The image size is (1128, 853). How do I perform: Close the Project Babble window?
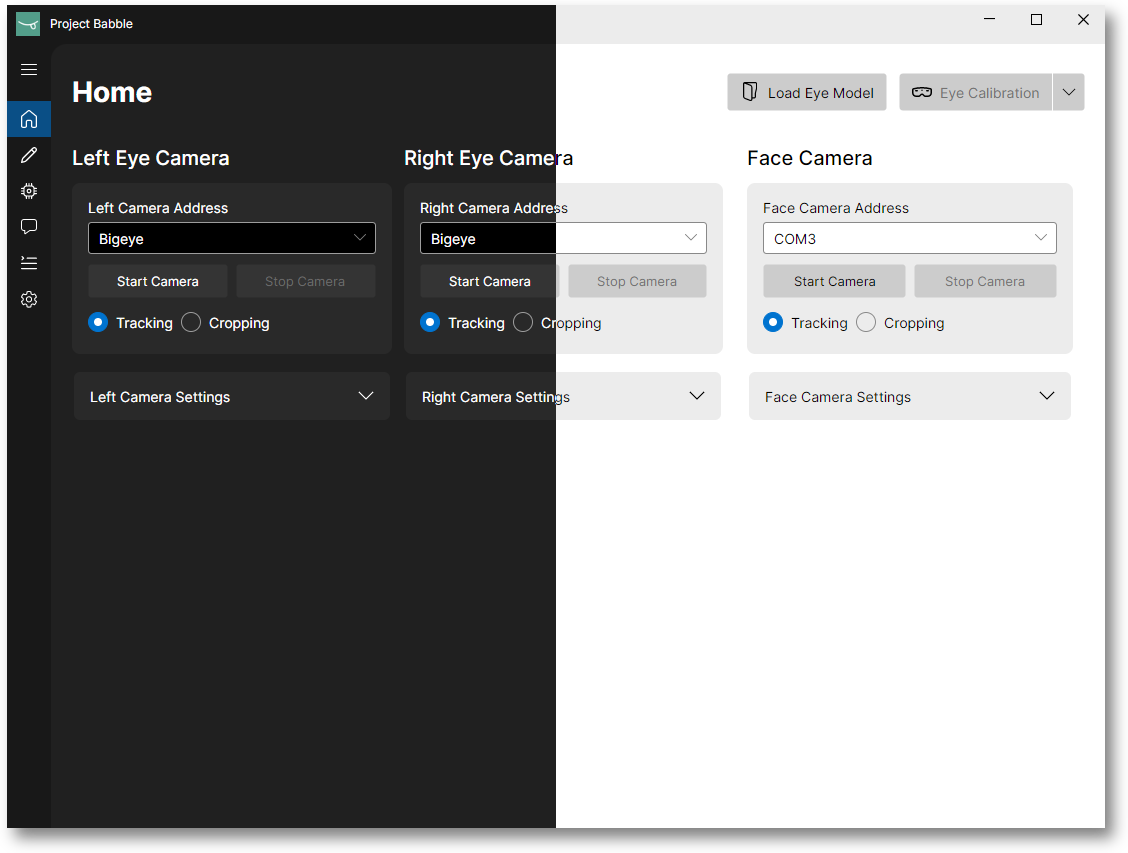1083,19
